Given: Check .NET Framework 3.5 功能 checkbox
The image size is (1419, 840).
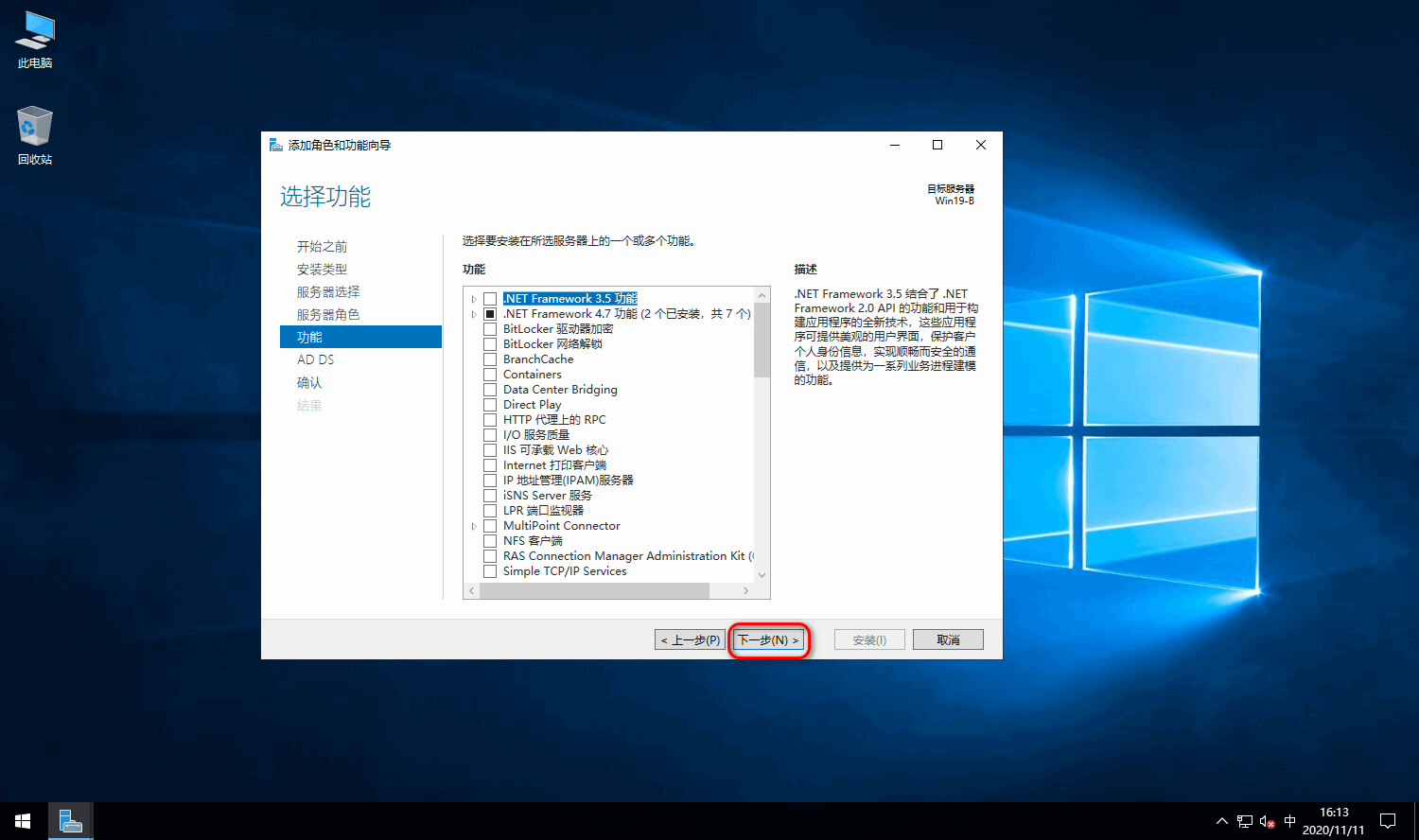Looking at the screenshot, I should 490,299.
